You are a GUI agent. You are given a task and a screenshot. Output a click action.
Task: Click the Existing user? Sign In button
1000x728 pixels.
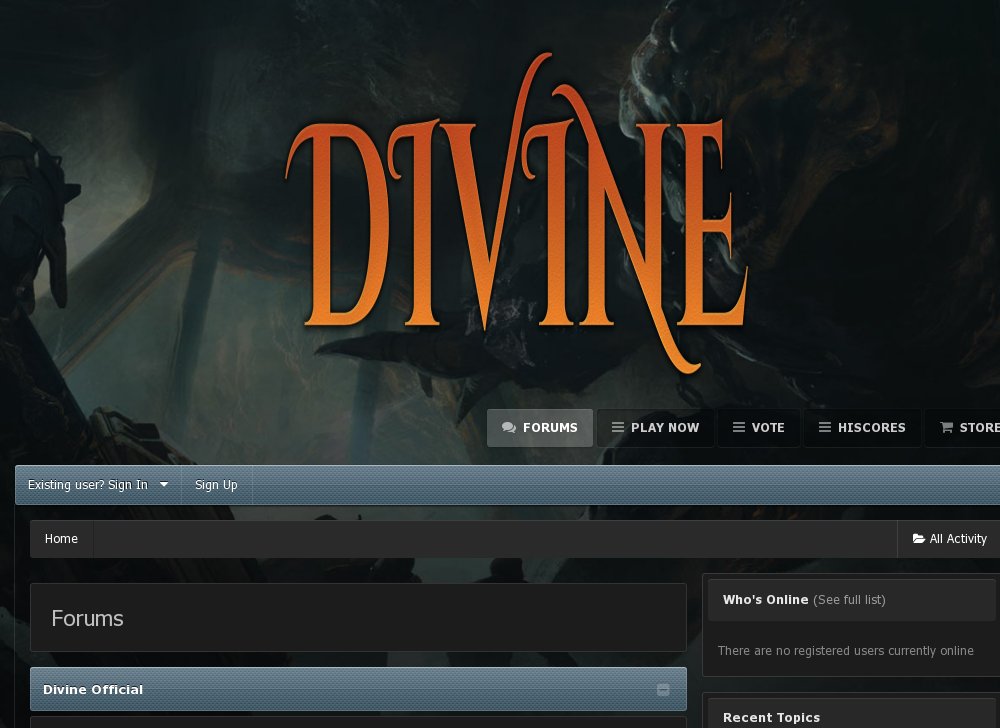88,484
